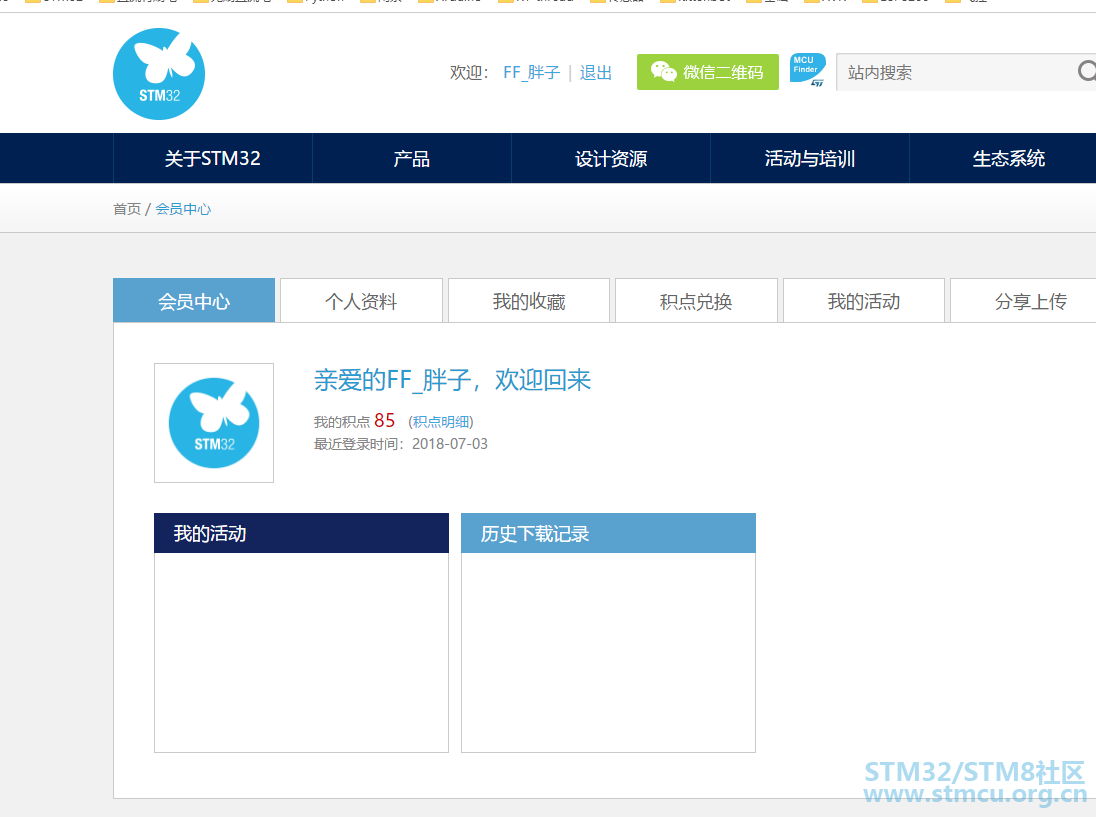Switch to 我的活动 tab
The height and width of the screenshot is (817, 1096).
[x=864, y=301]
